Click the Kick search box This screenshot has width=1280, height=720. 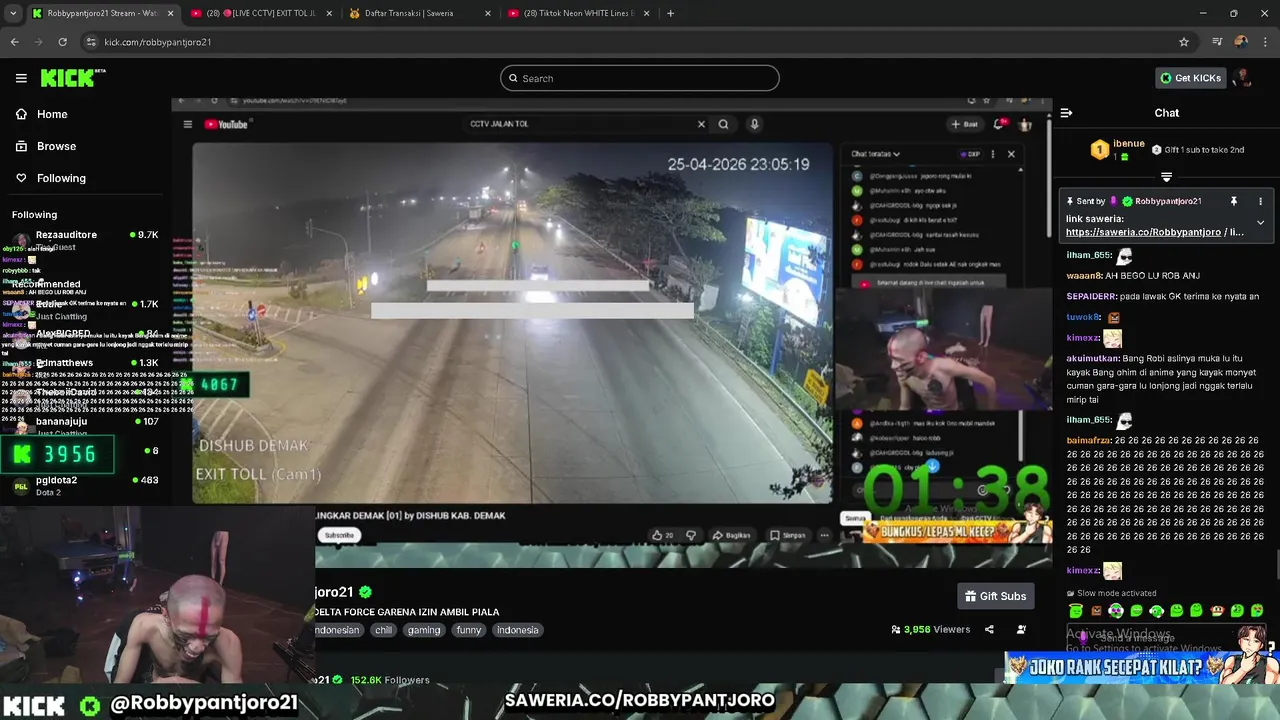tap(640, 78)
